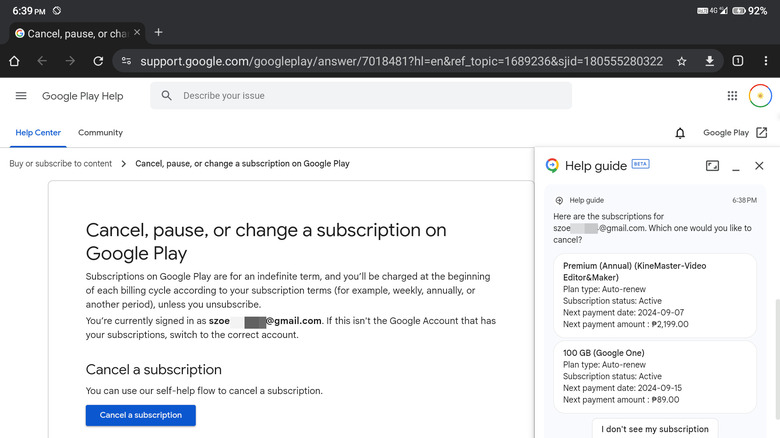Open the Chrome home page button

(14, 61)
